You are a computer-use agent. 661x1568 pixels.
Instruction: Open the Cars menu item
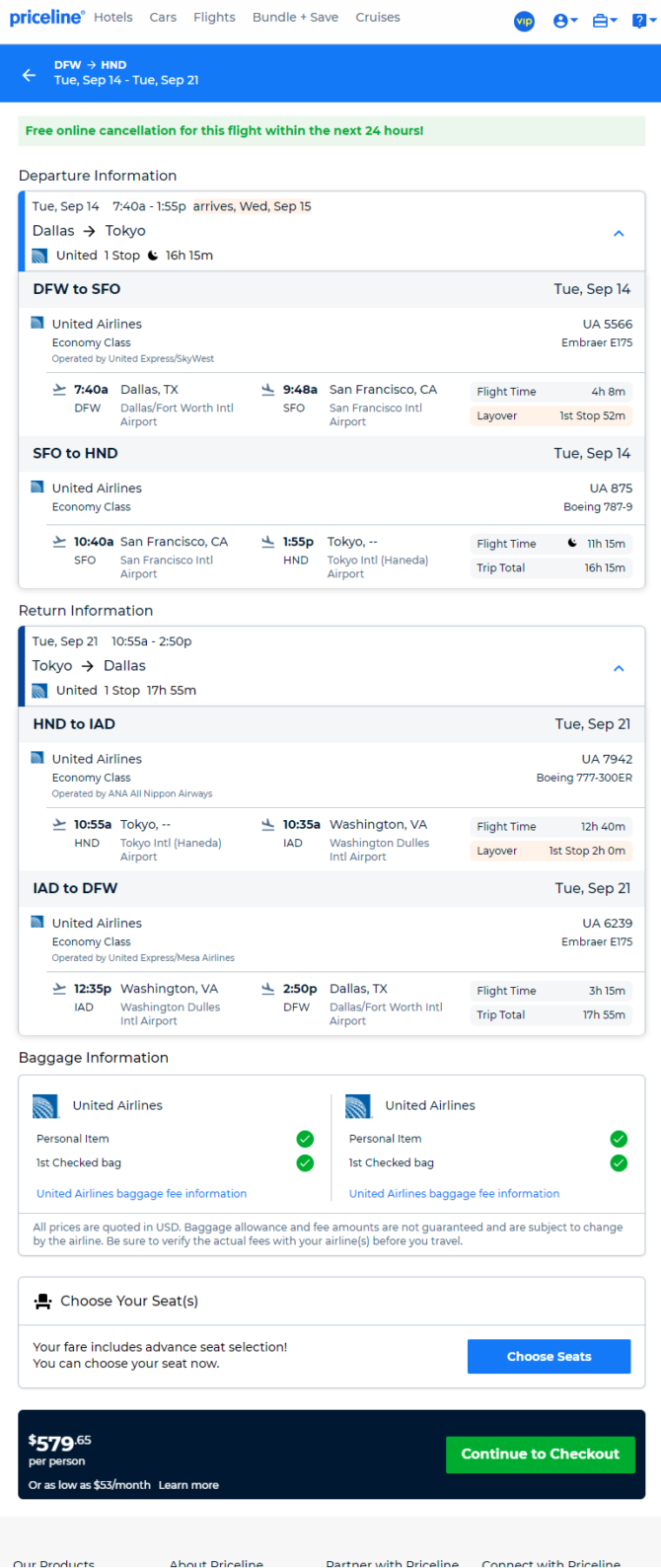tap(163, 17)
